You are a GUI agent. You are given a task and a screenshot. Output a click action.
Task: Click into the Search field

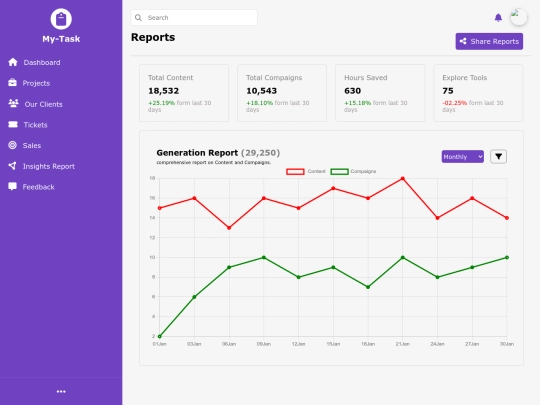[194, 18]
